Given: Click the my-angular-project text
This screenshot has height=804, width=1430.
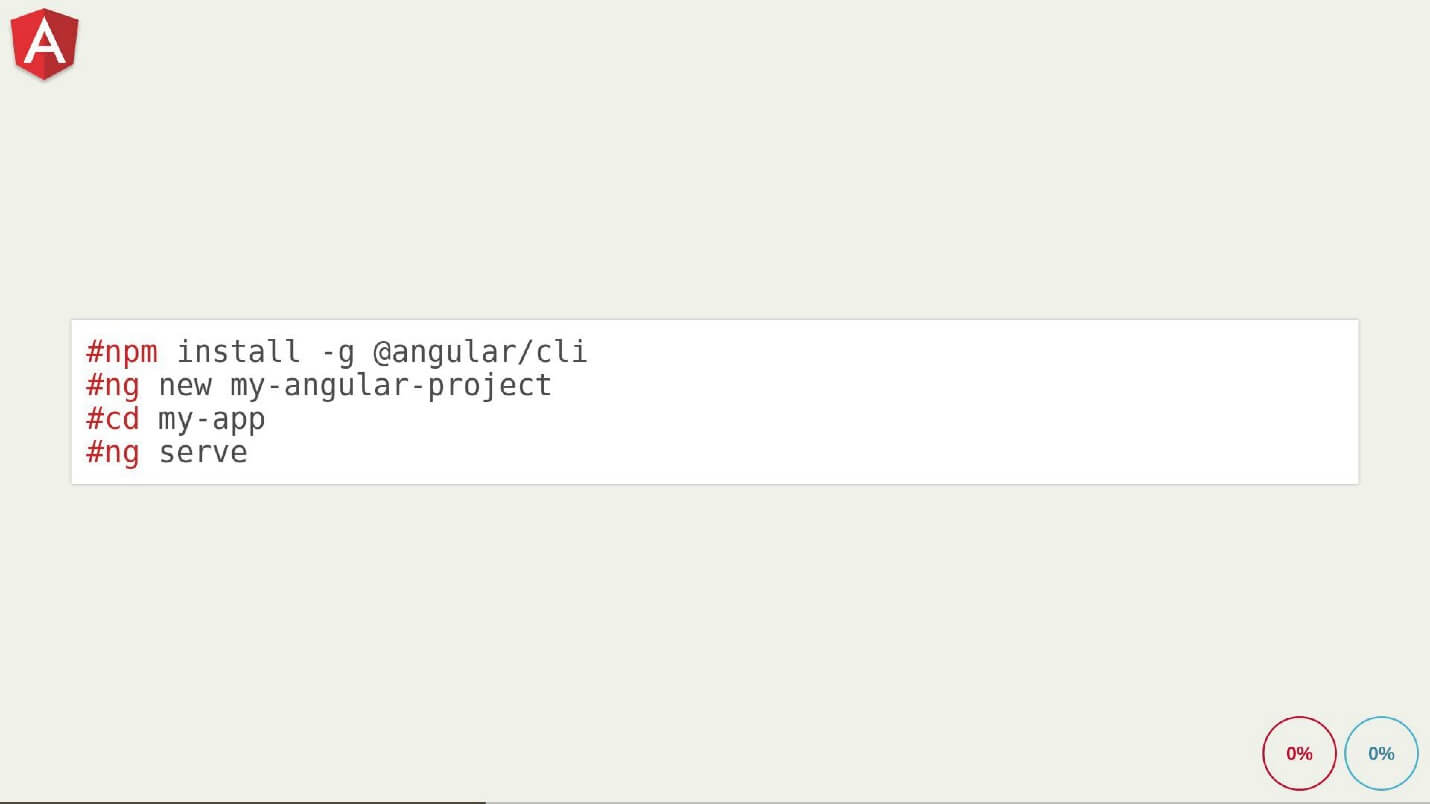Looking at the screenshot, I should pyautogui.click(x=390, y=385).
